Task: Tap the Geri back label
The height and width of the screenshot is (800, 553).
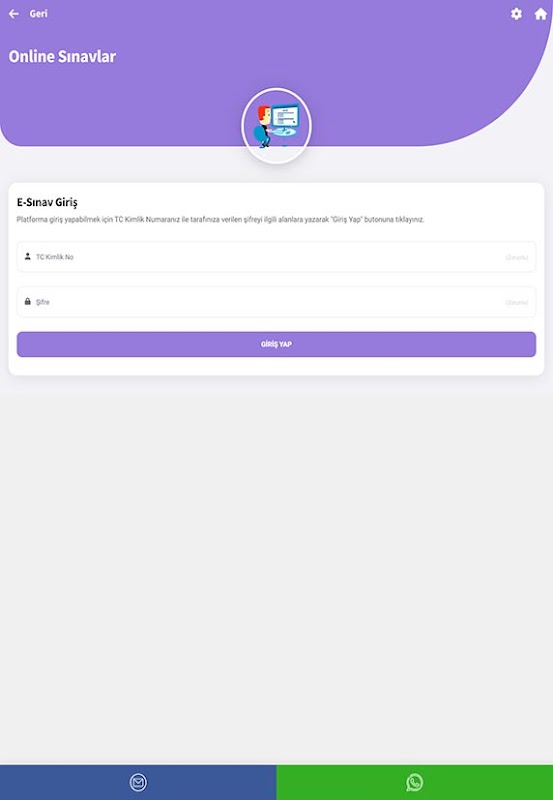Action: (x=38, y=14)
